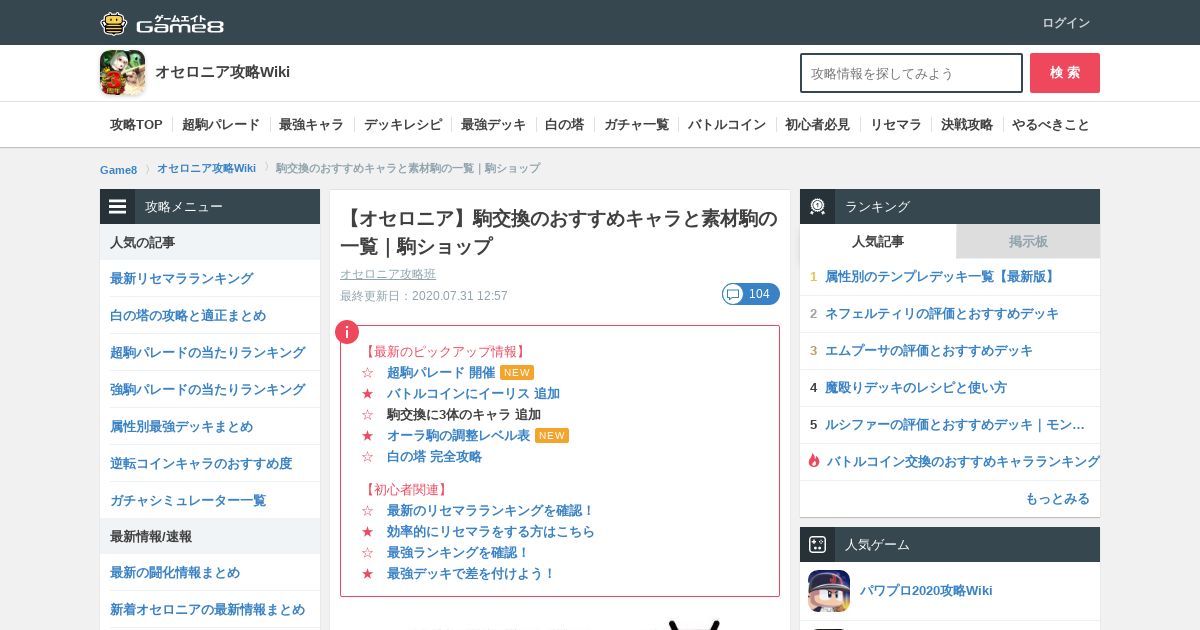Open the 104 comments bubble
This screenshot has height=630, width=1200.
750,294
